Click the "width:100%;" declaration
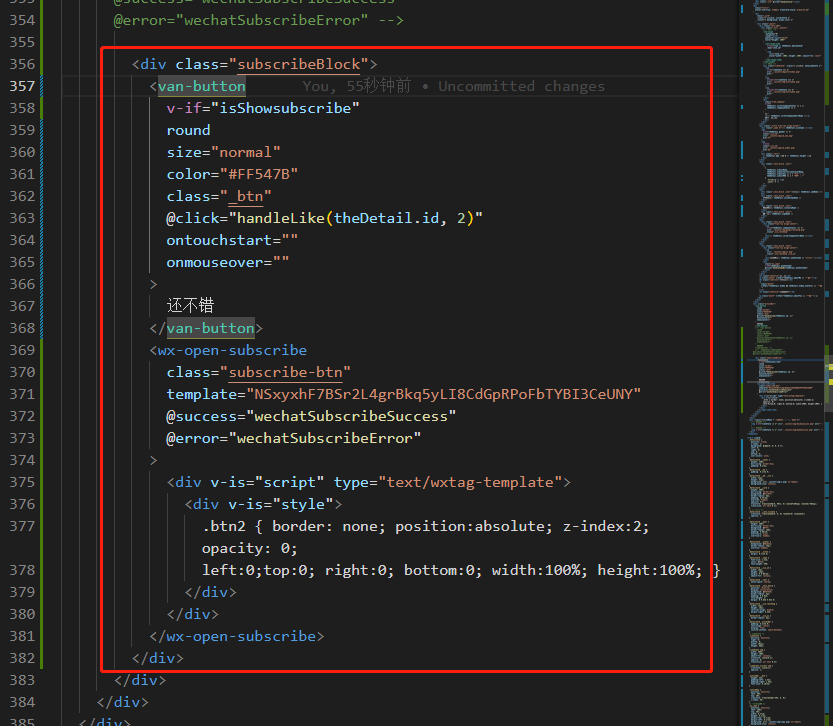Screen dimensions: 833x726 click(540, 570)
